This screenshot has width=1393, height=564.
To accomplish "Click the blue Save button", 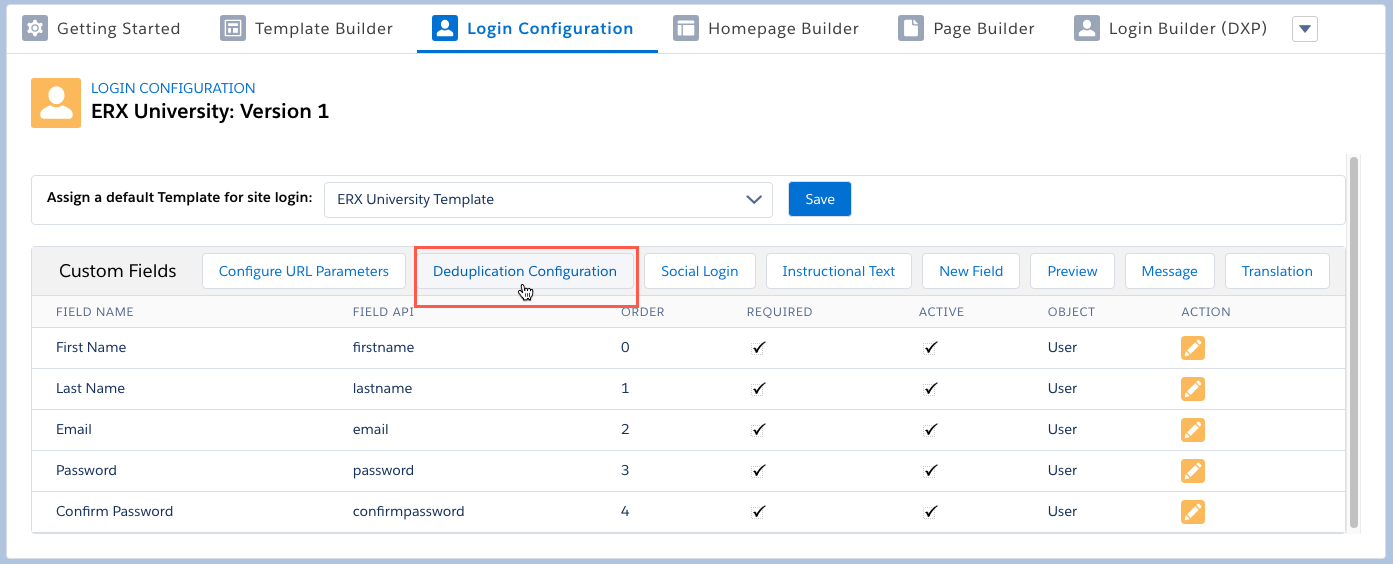I will pos(819,199).
